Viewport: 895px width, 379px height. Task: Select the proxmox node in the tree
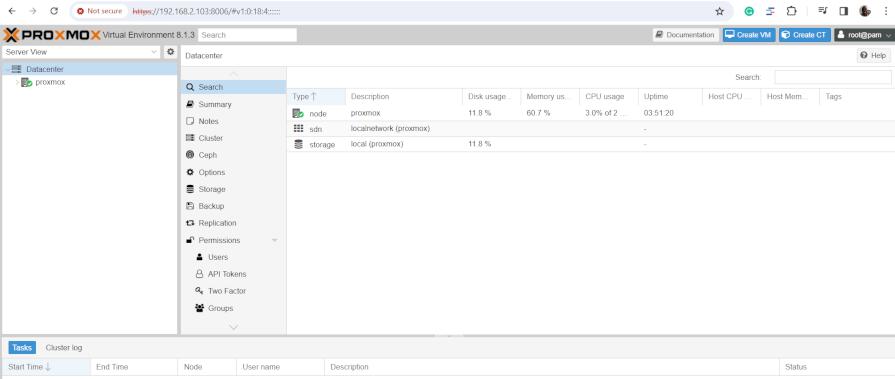point(50,82)
